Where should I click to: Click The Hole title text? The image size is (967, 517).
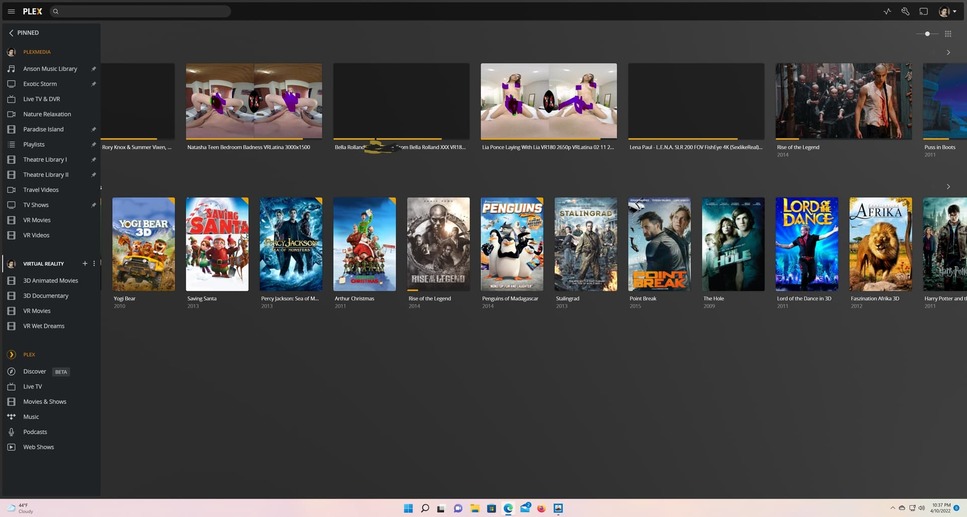714,299
